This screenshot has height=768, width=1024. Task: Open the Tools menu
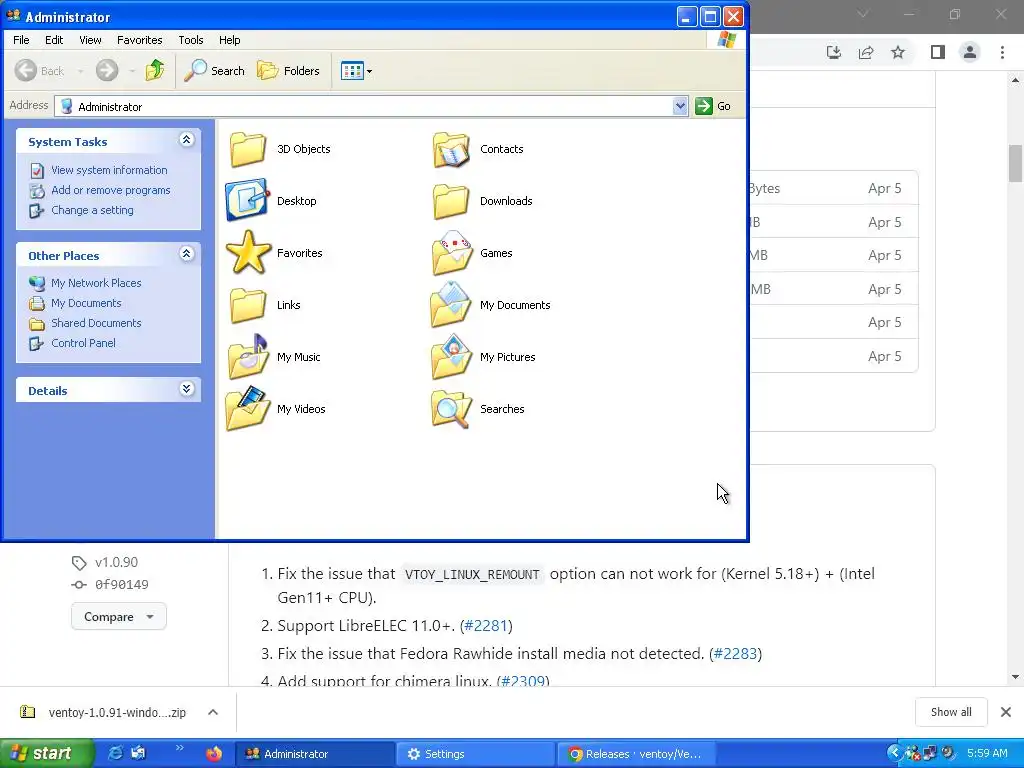(191, 40)
